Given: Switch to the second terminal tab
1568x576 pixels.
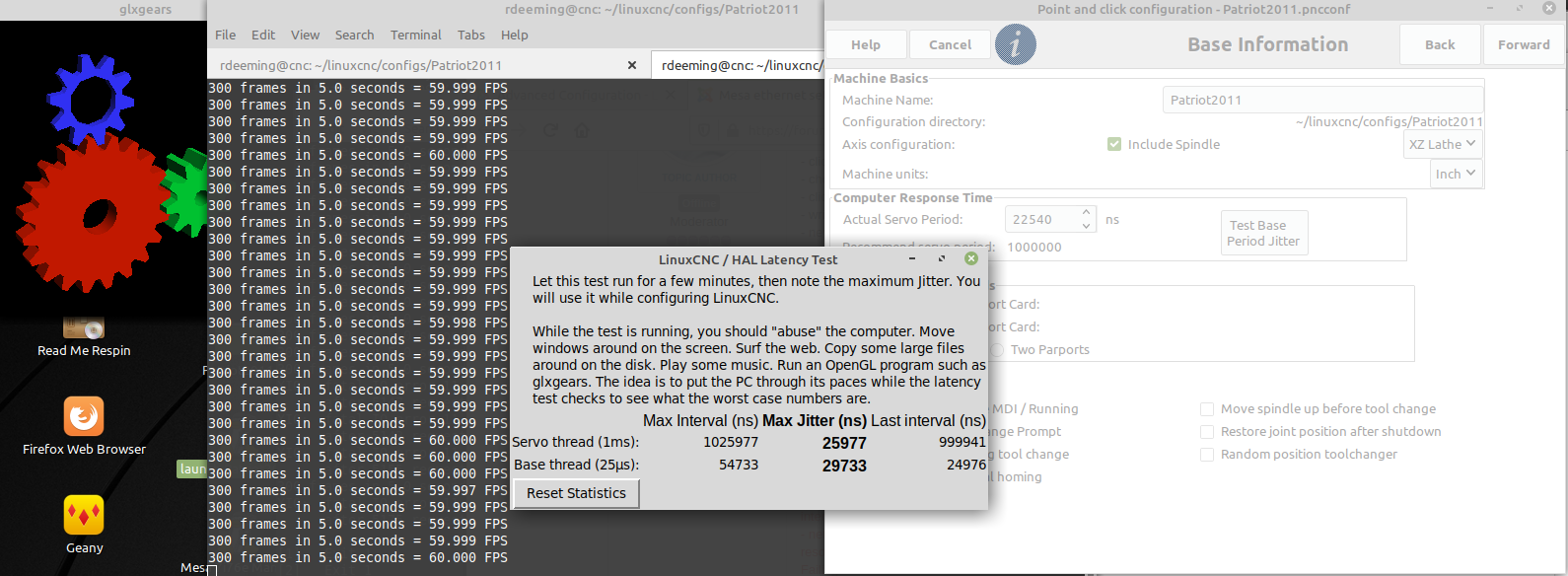Looking at the screenshot, I should pos(738,65).
